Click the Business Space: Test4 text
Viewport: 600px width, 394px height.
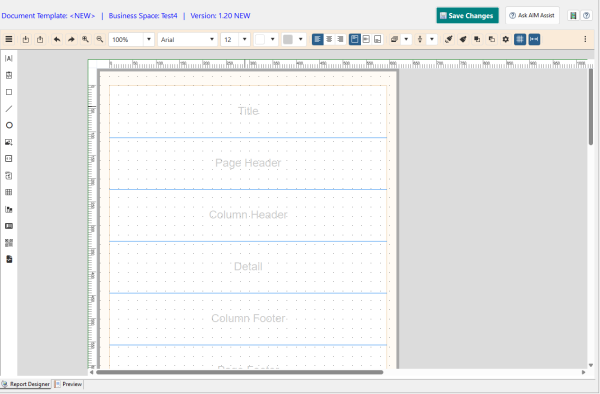click(x=143, y=16)
